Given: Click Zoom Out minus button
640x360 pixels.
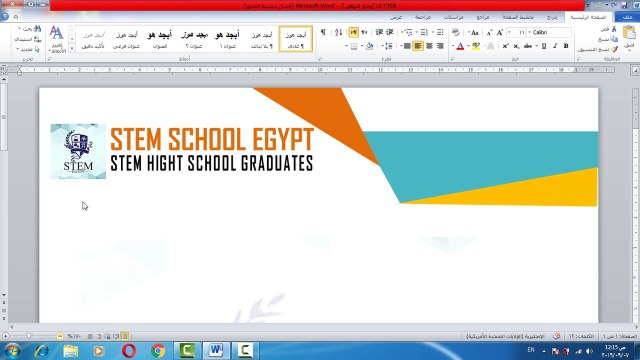Looking at the screenshot, I should (x=60, y=336).
